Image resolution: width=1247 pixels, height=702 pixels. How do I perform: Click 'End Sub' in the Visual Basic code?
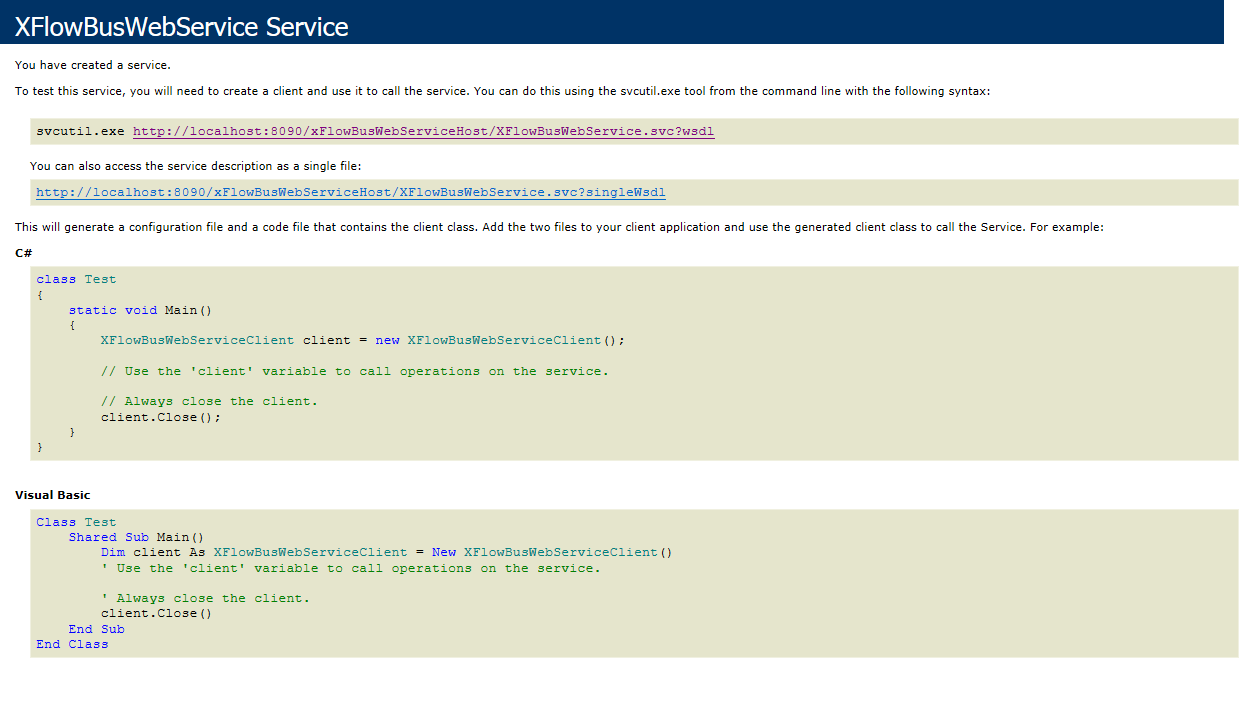[97, 628]
